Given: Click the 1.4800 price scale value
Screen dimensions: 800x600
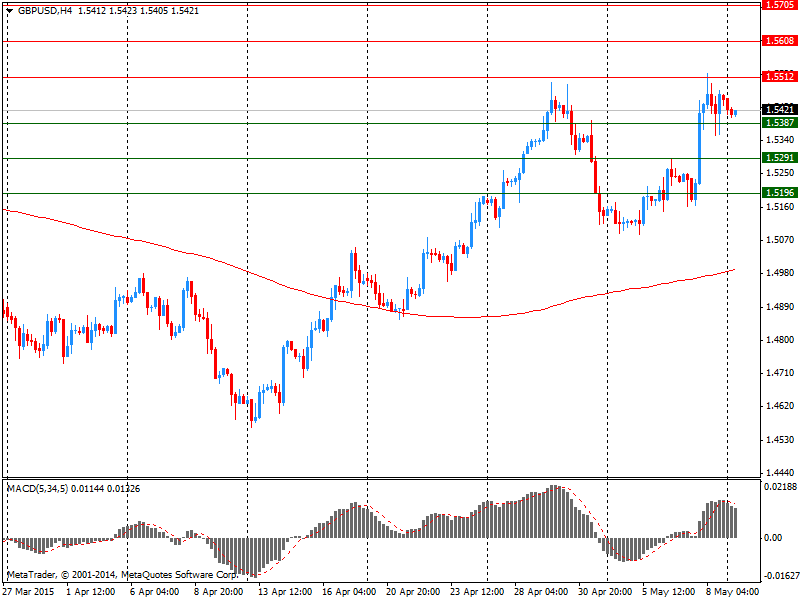Looking at the screenshot, I should click(780, 340).
